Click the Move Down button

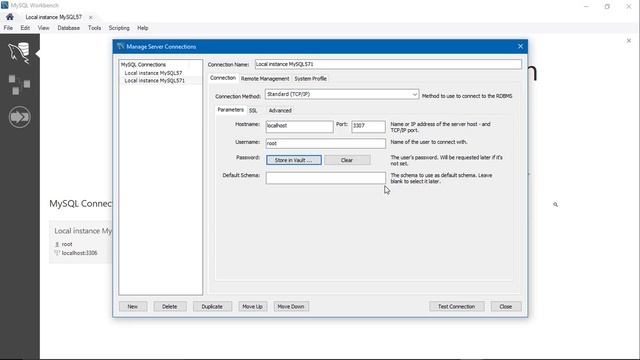pos(291,307)
